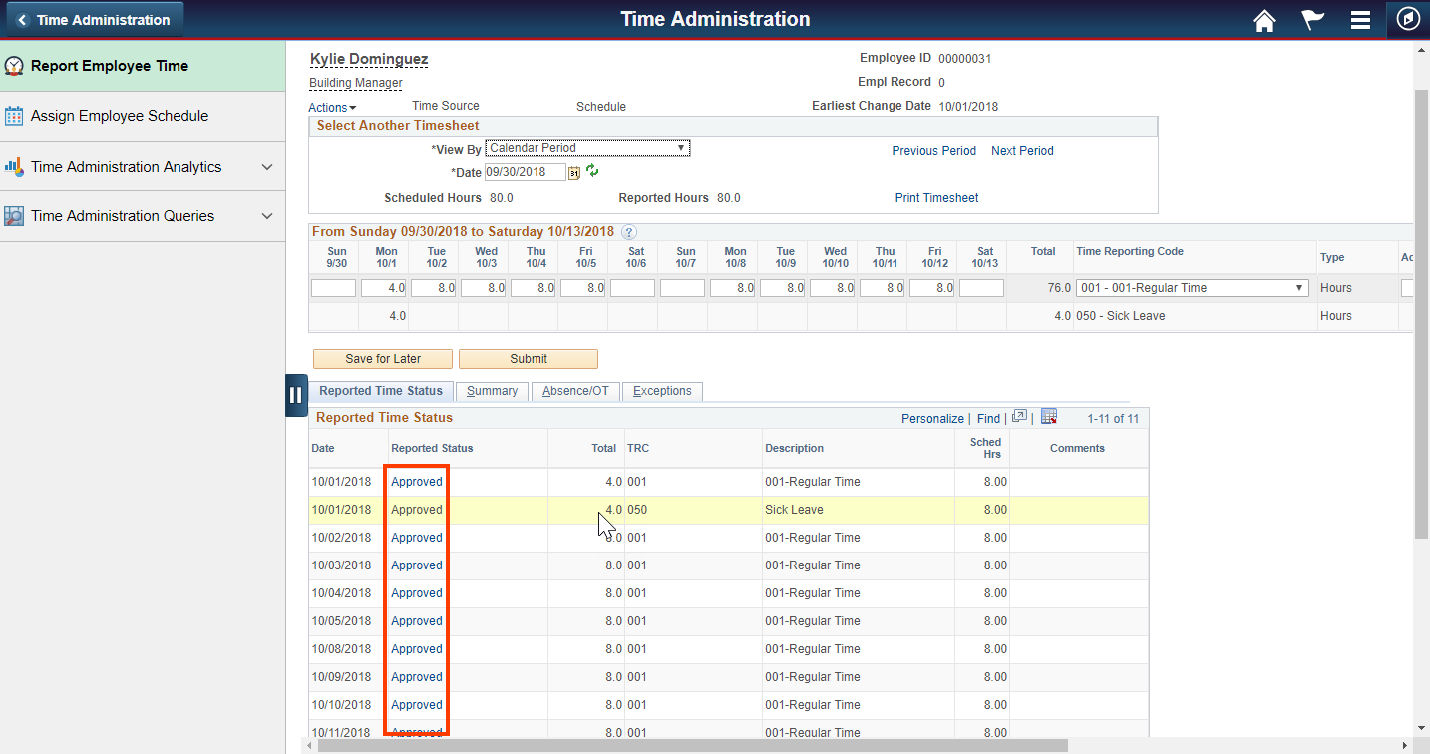Open the Summary tab
1430x754 pixels.
coord(492,391)
